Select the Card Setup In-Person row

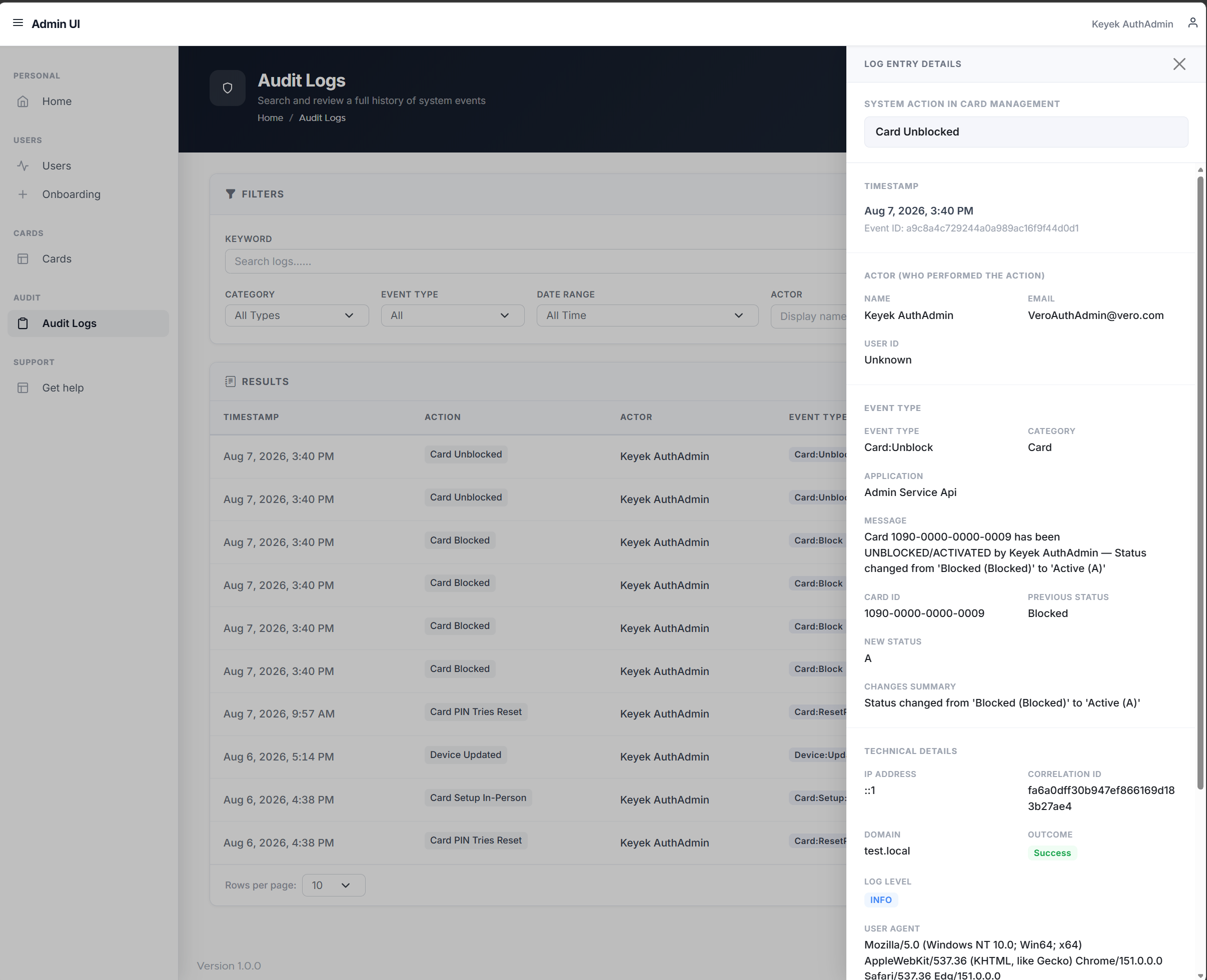pos(528,800)
